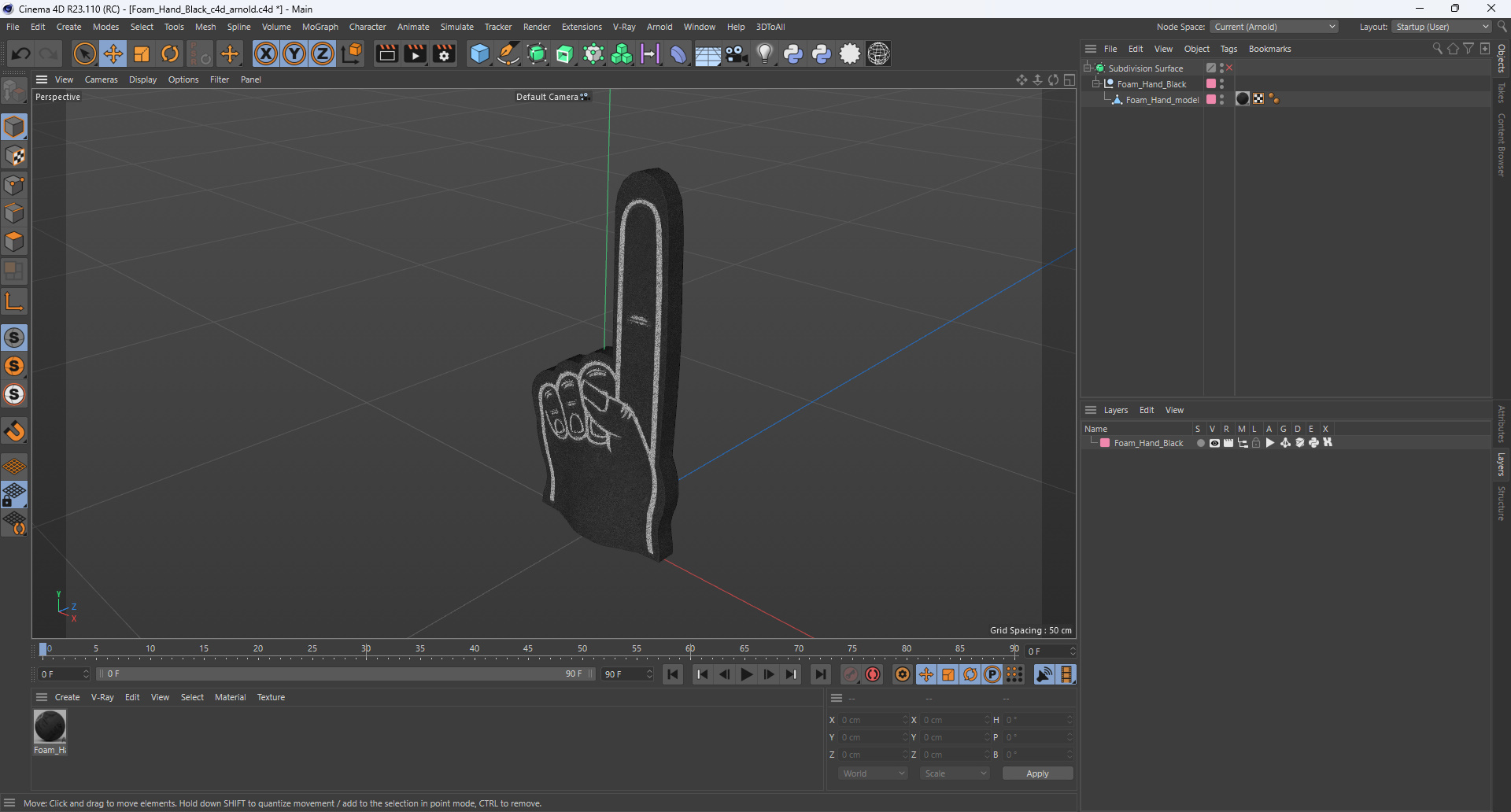Select the Scale tool

(x=142, y=54)
